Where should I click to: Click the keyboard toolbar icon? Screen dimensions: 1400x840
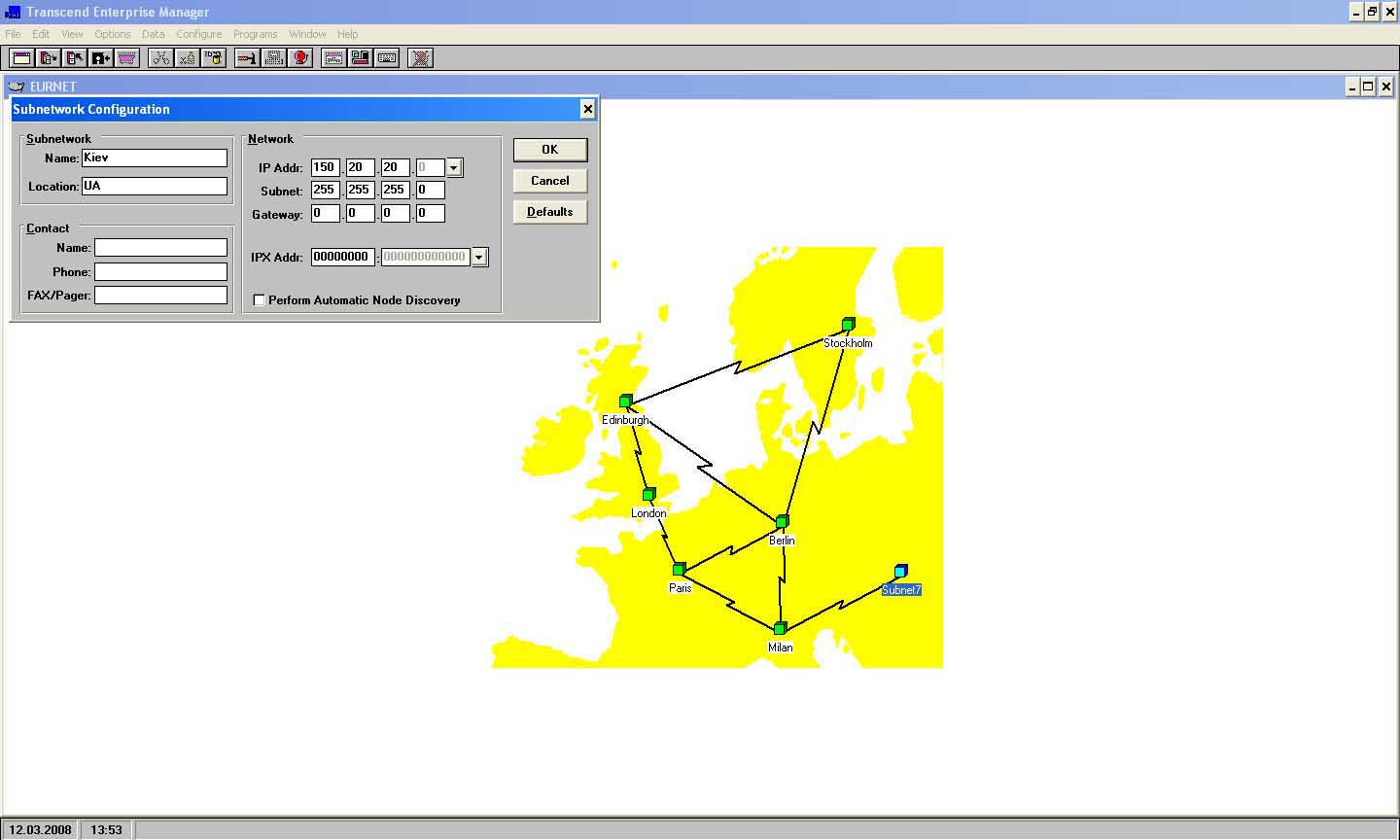[x=387, y=58]
